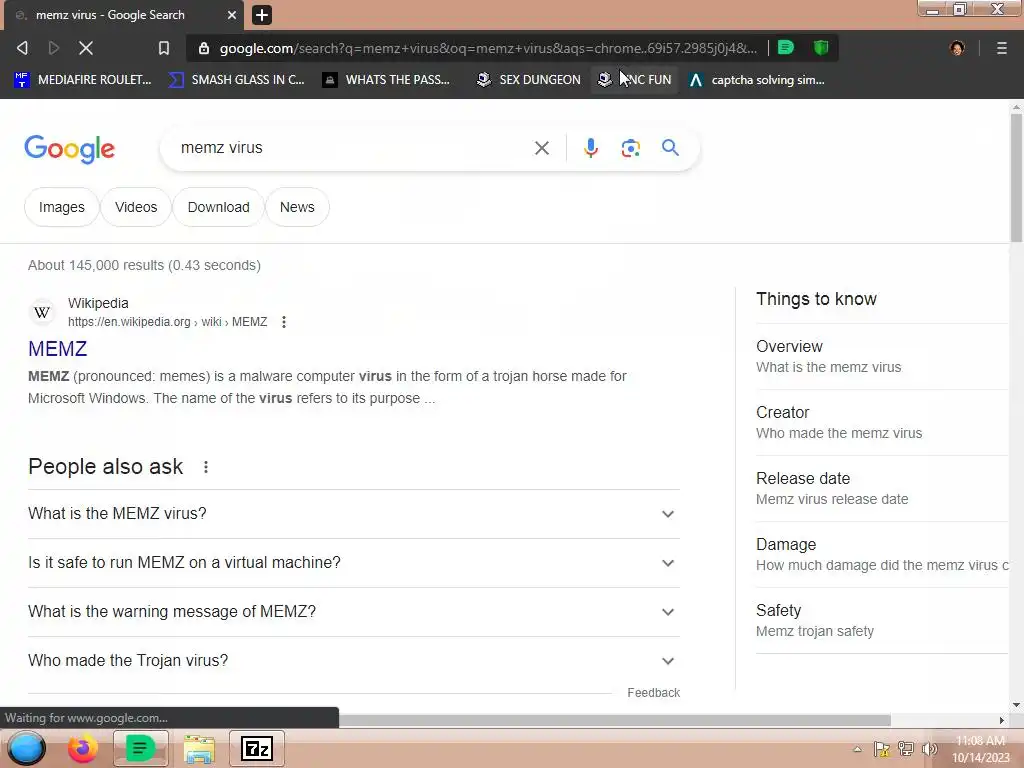Click the scroll down arrow of vertical scrollbar
The width and height of the screenshot is (1024, 768).
click(x=1016, y=705)
